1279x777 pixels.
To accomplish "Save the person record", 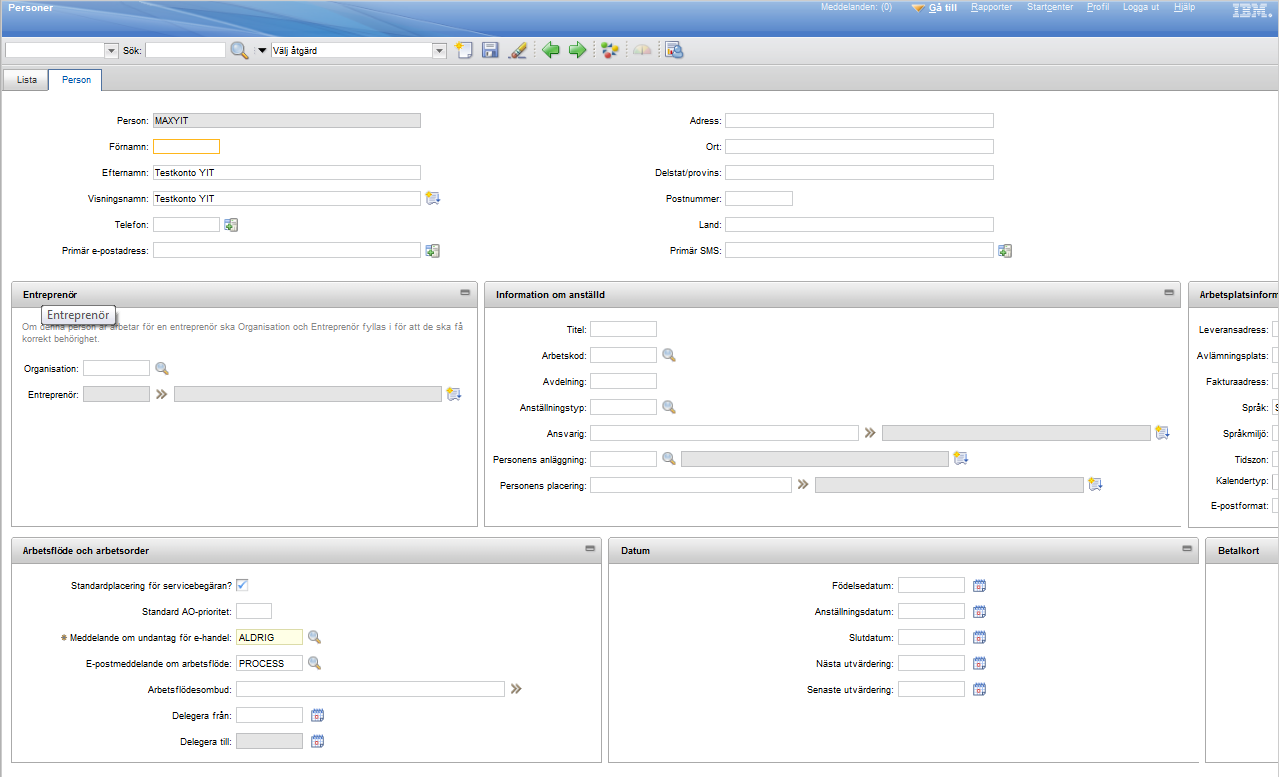I will point(490,50).
